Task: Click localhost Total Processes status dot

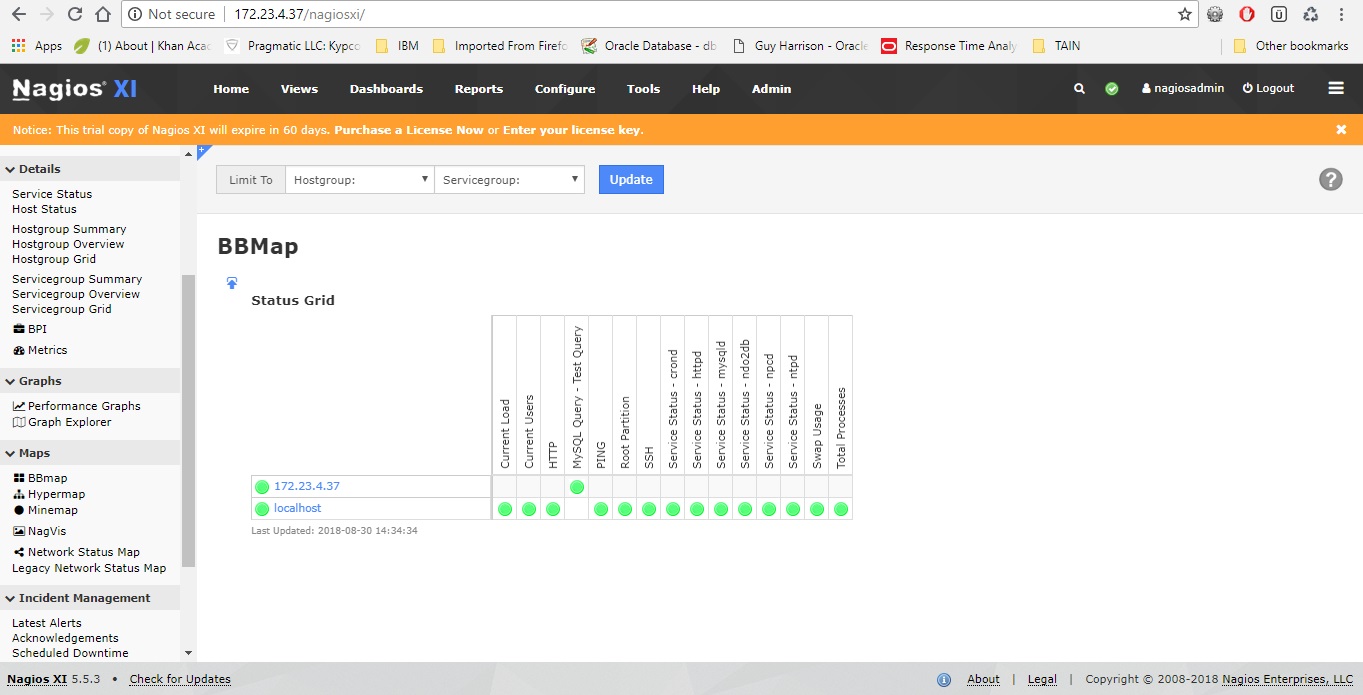Action: pyautogui.click(x=841, y=509)
